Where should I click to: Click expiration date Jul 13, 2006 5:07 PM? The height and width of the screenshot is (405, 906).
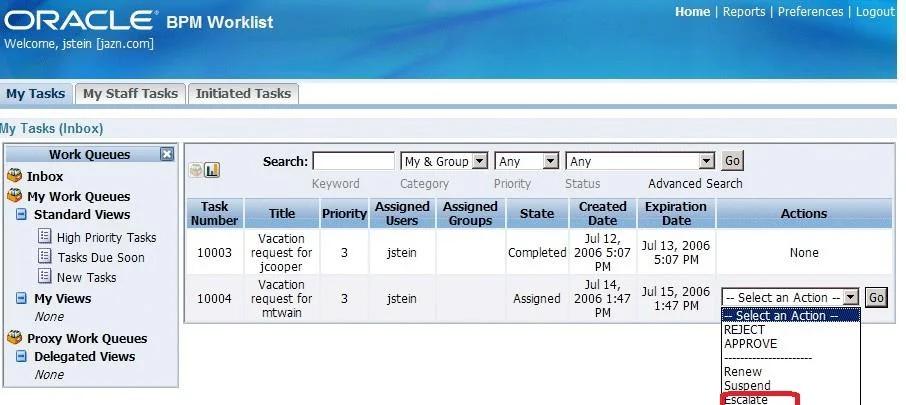[676, 252]
